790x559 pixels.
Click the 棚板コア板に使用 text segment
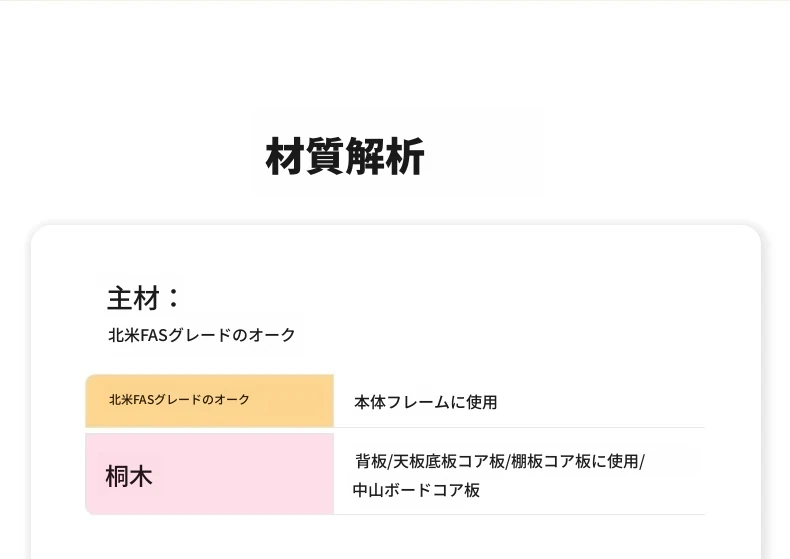coord(575,461)
